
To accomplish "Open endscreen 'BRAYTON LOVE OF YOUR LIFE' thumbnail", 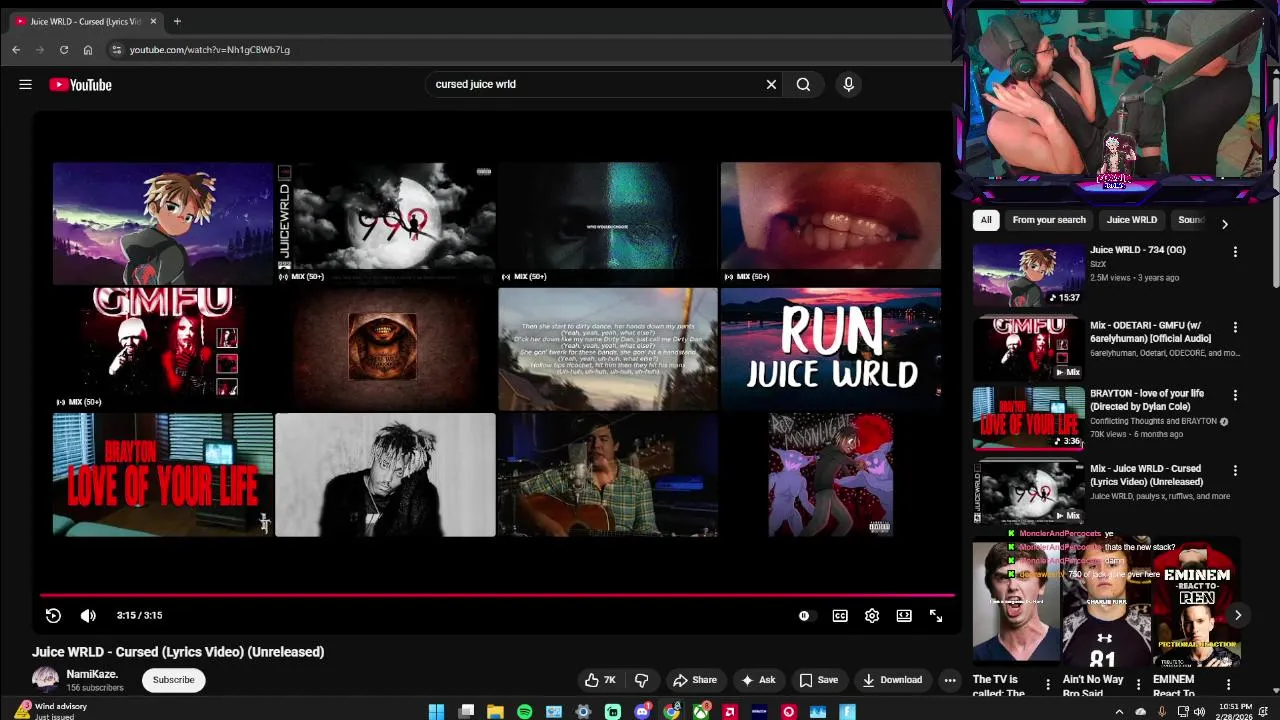I will (x=162, y=475).
